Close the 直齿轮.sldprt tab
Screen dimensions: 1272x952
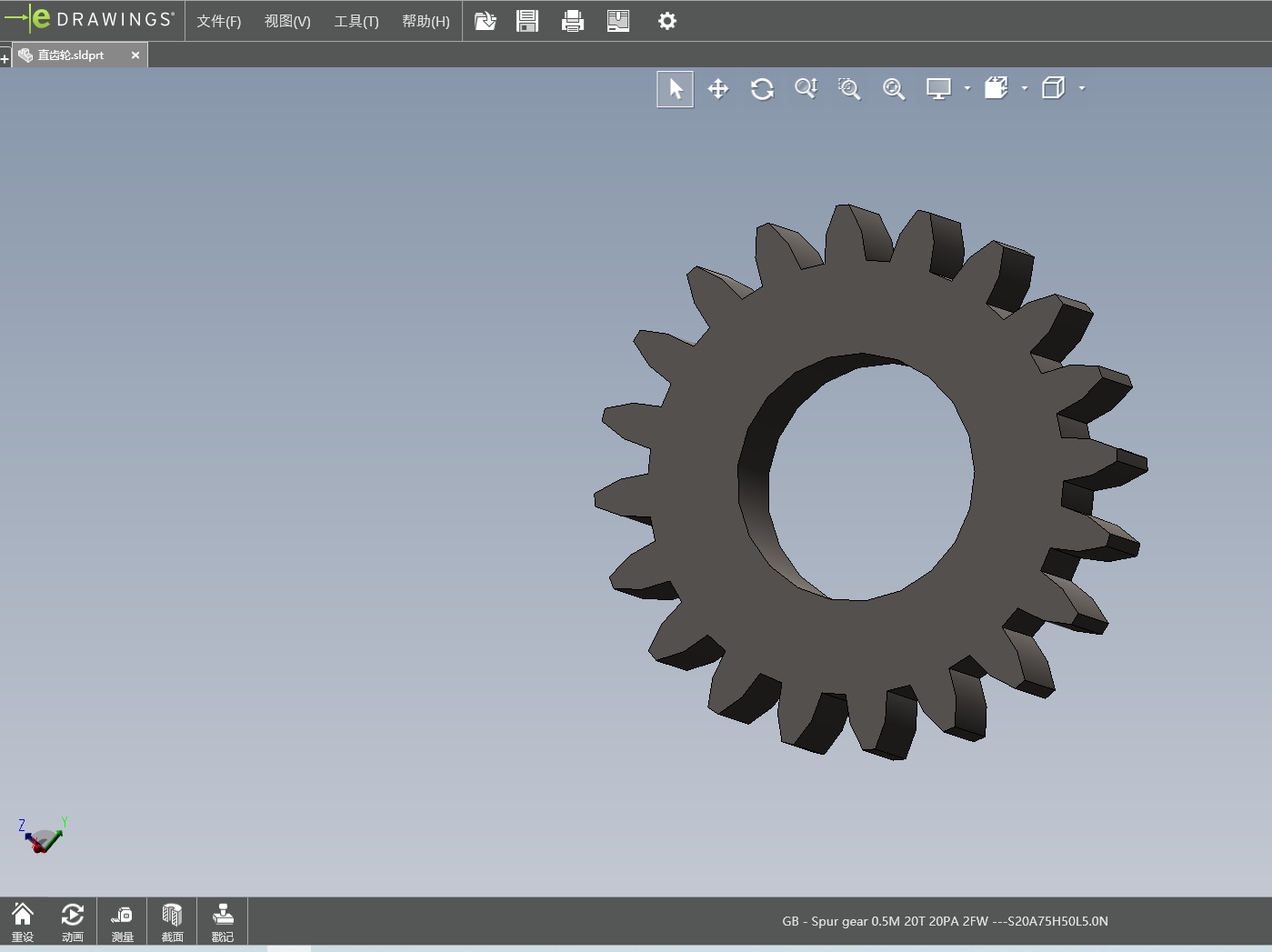135,55
